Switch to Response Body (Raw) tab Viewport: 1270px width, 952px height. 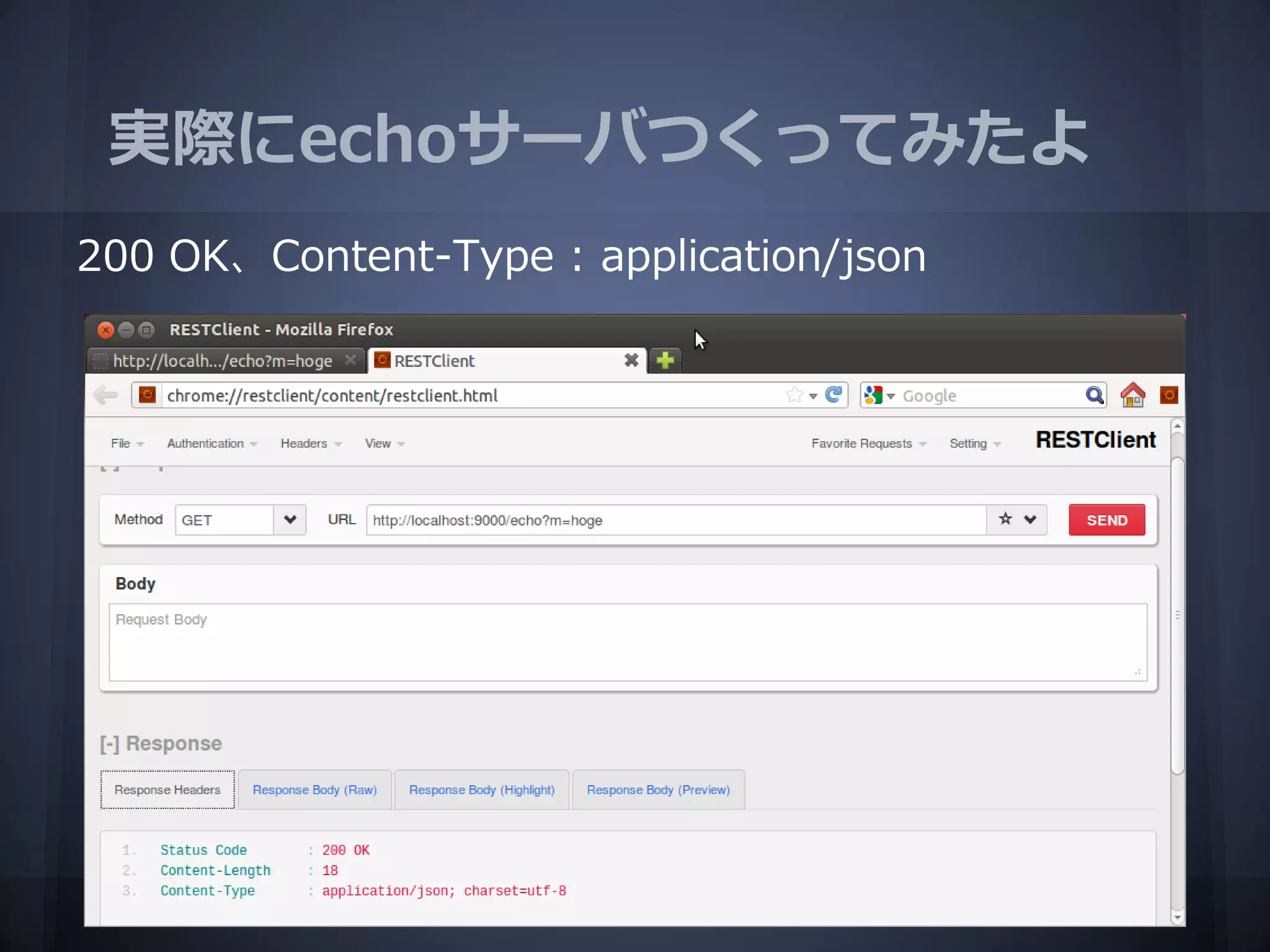tap(314, 790)
